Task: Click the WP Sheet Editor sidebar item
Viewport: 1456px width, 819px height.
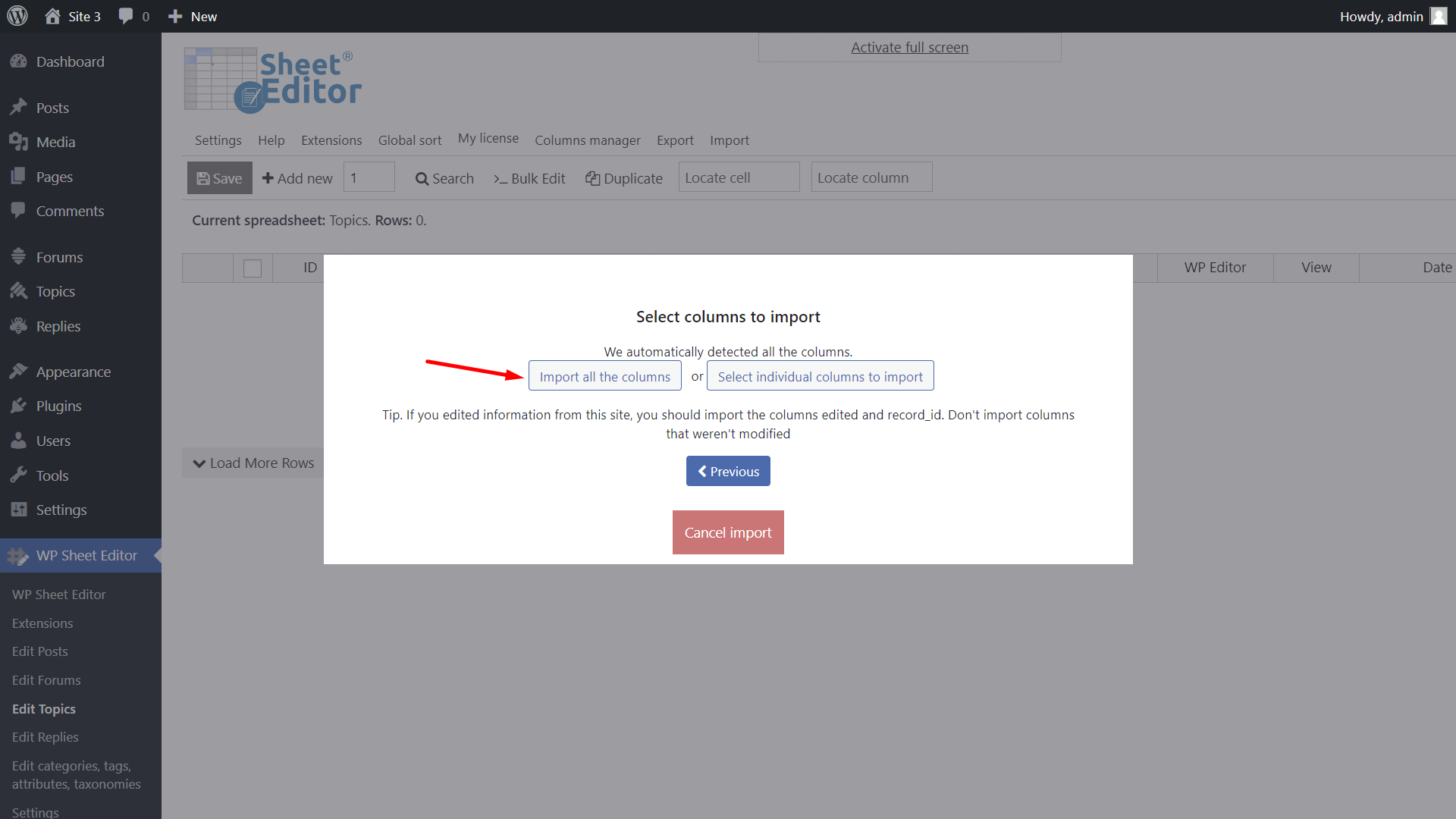Action: (x=85, y=554)
